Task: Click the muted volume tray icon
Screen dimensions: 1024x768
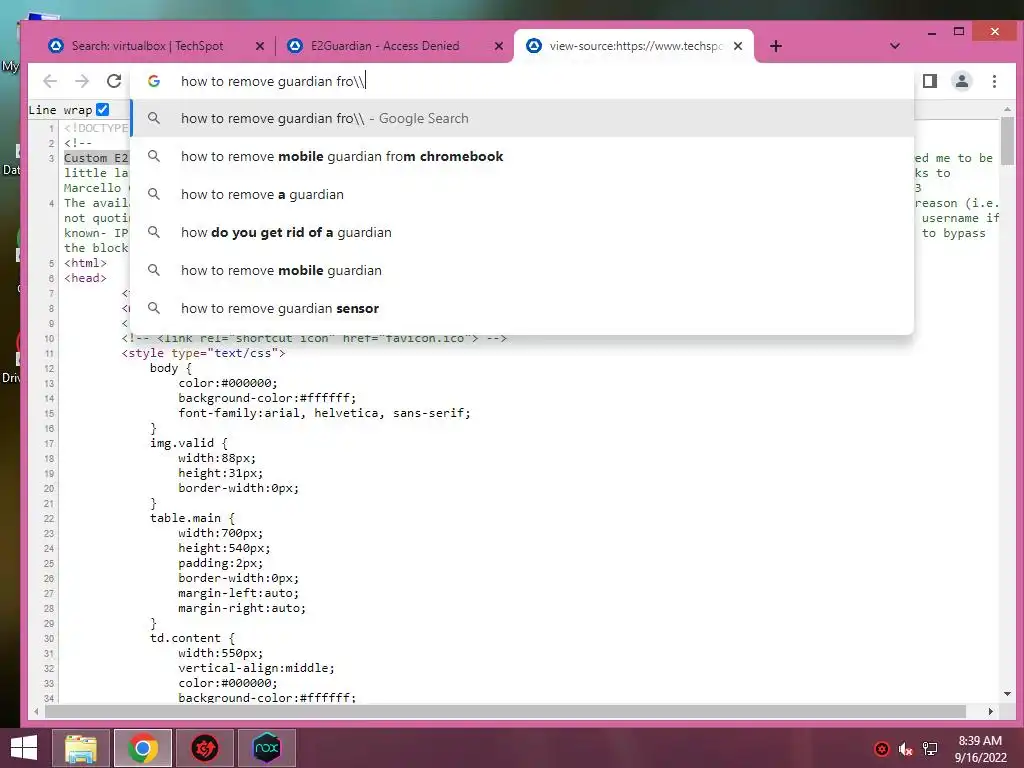Action: (x=905, y=749)
